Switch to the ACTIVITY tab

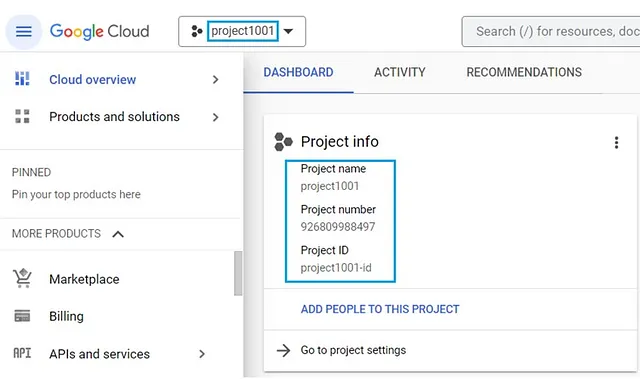400,72
